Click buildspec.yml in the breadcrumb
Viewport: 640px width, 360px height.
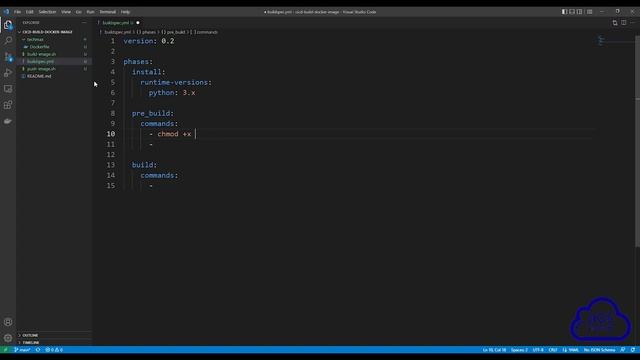coord(117,32)
